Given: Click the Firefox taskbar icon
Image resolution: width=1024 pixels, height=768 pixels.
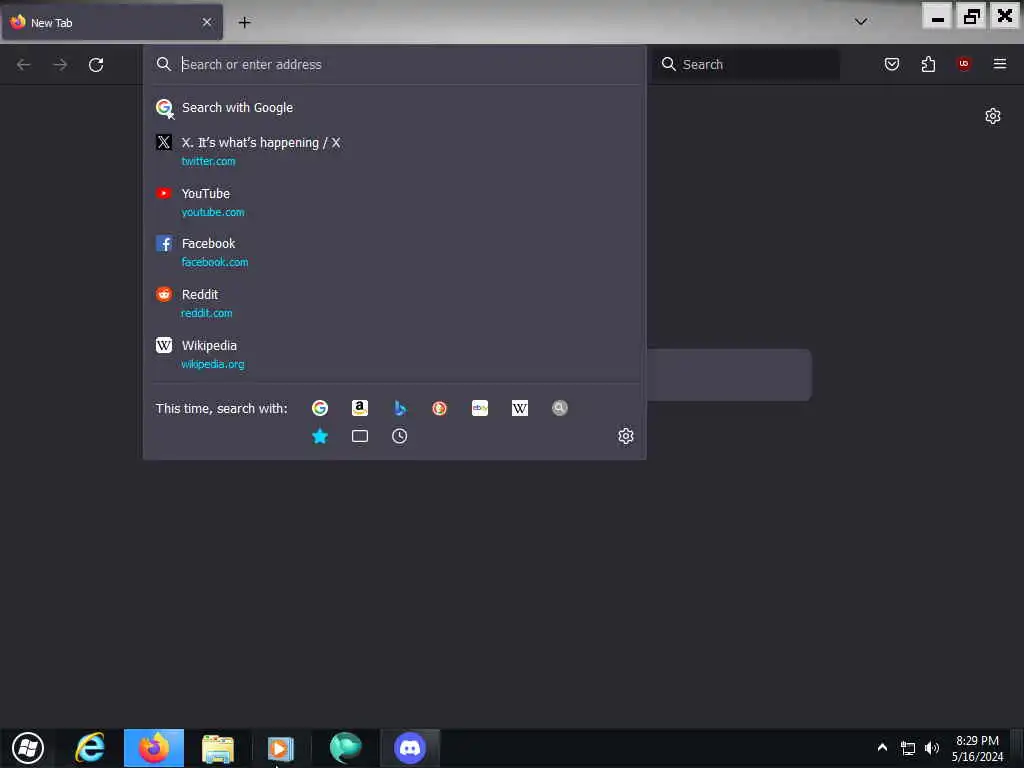Looking at the screenshot, I should point(154,748).
